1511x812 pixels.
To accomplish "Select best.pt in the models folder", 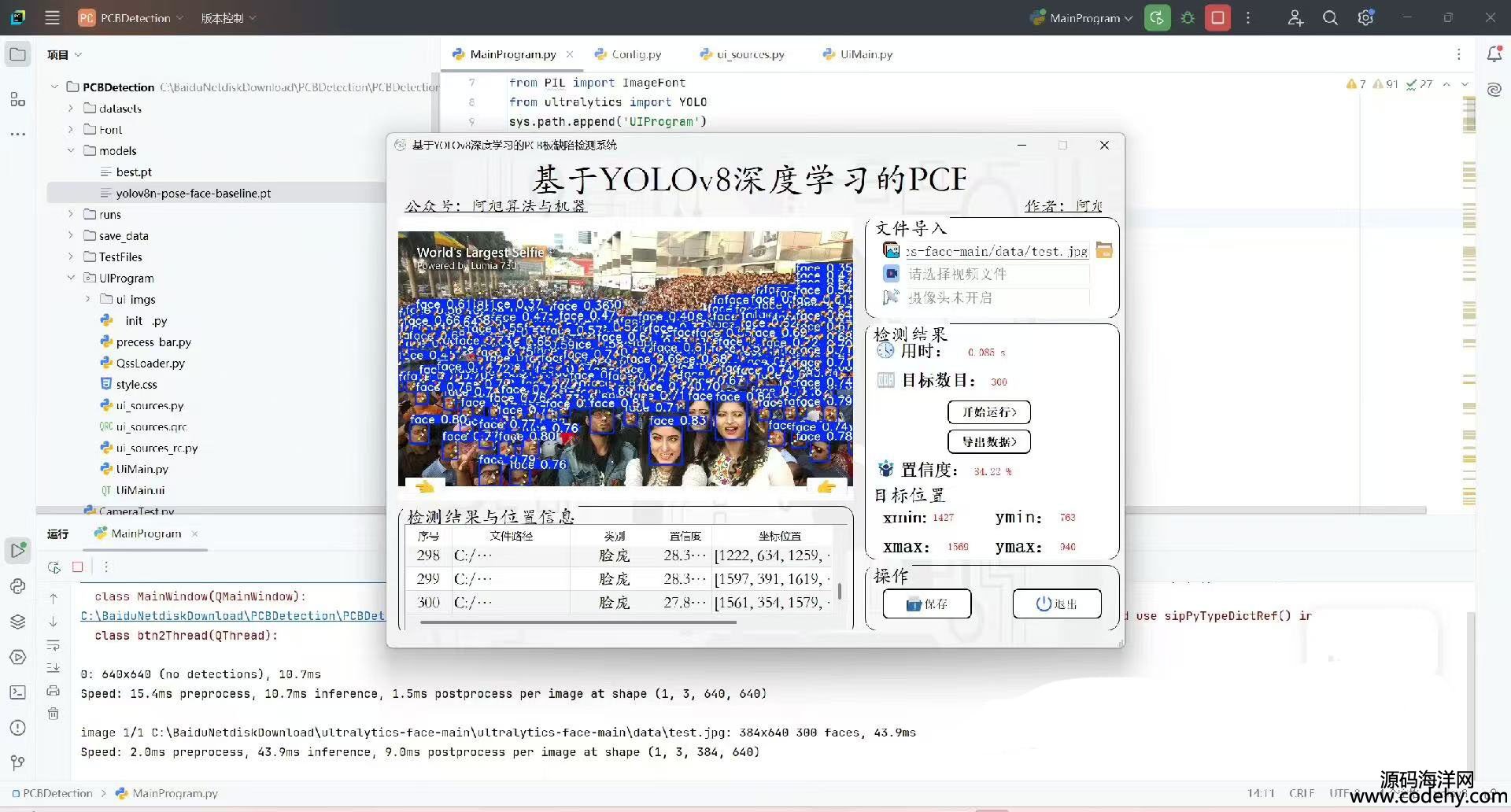I will [x=134, y=172].
